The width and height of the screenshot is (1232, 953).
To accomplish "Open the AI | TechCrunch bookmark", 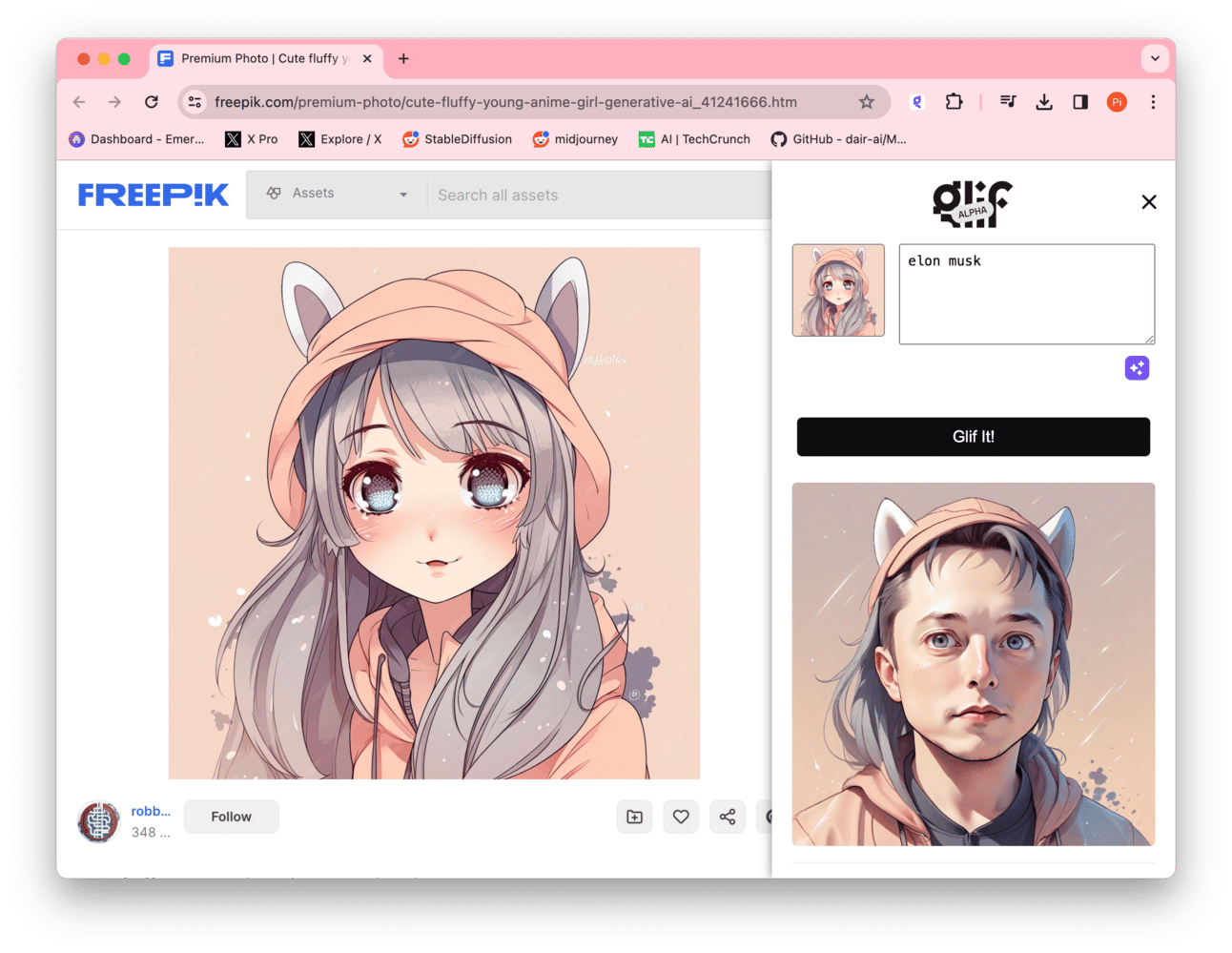I will (694, 139).
